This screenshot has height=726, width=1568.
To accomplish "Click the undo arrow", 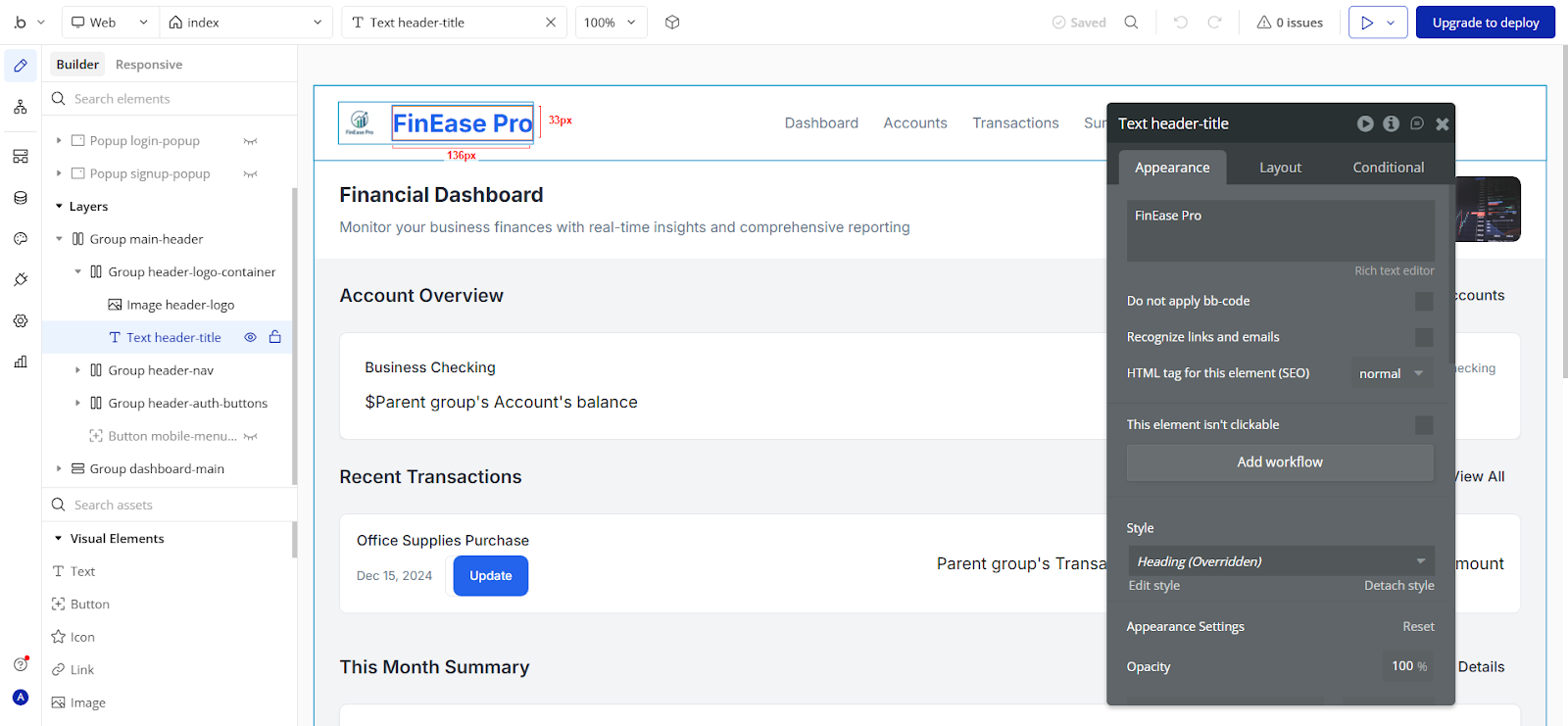I will pyautogui.click(x=1181, y=22).
